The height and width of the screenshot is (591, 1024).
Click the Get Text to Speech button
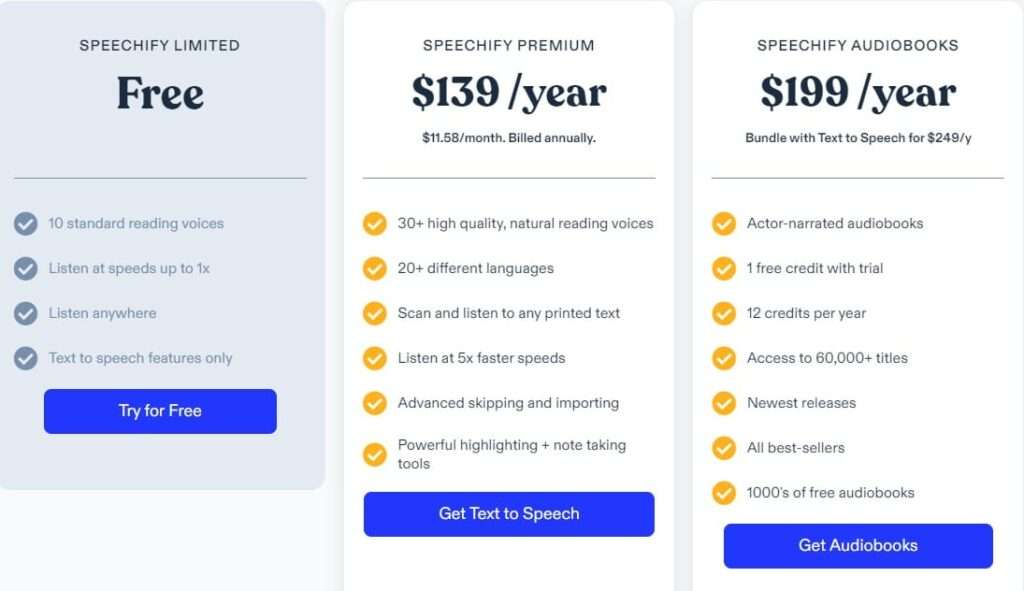509,514
